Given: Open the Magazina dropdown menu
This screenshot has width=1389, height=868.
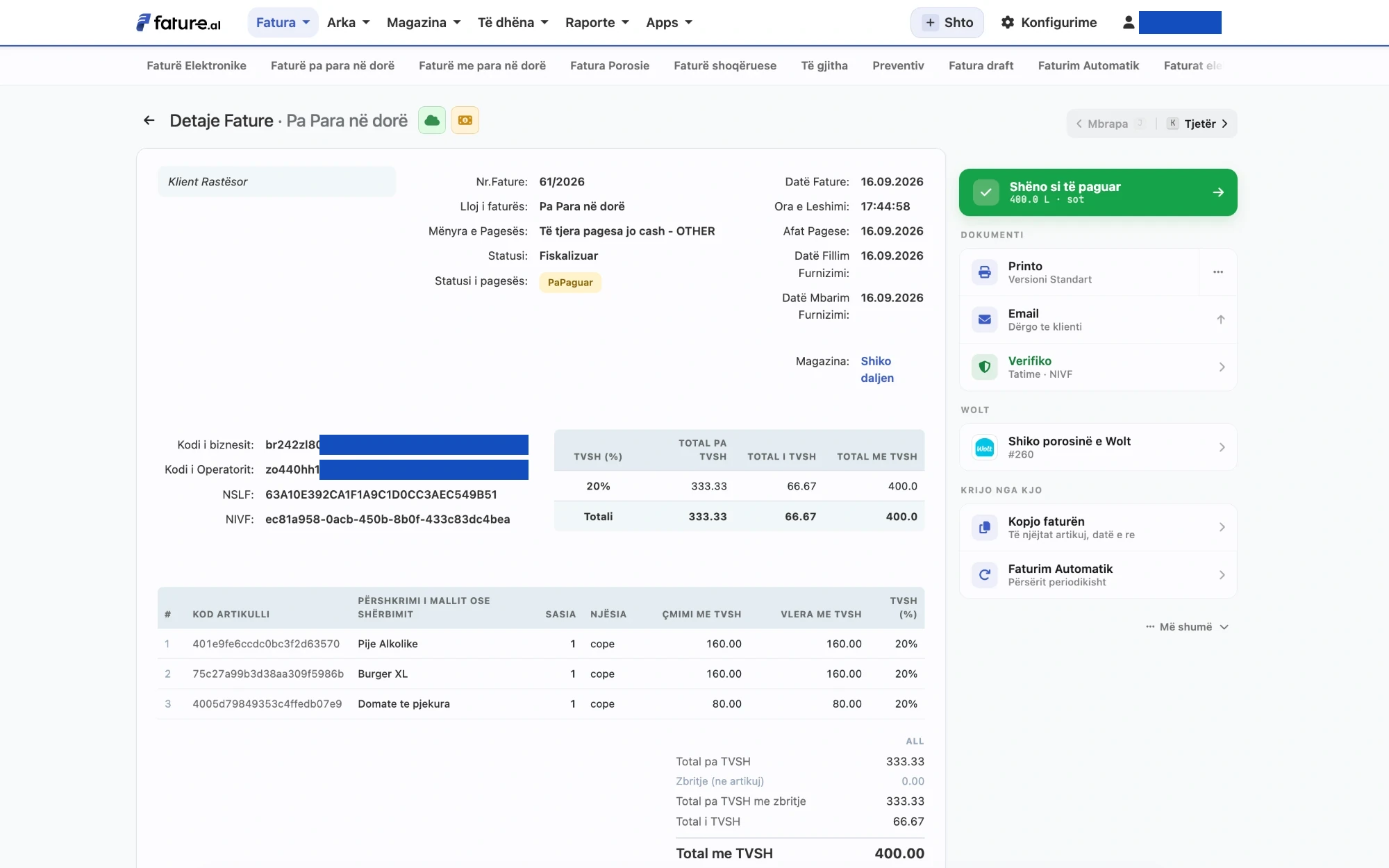Looking at the screenshot, I should tap(424, 22).
